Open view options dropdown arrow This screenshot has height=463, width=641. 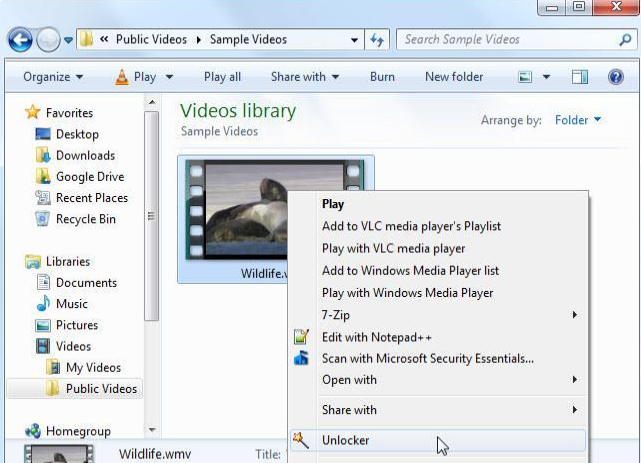pos(546,77)
